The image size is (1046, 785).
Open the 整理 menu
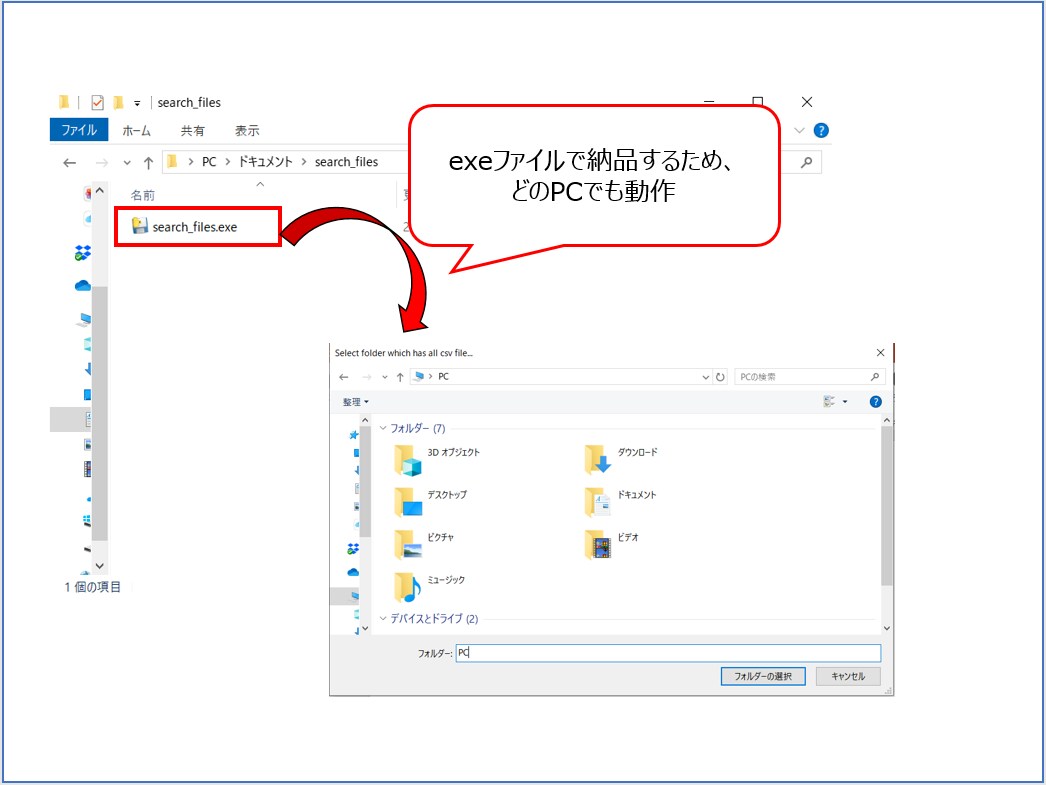pyautogui.click(x=356, y=402)
